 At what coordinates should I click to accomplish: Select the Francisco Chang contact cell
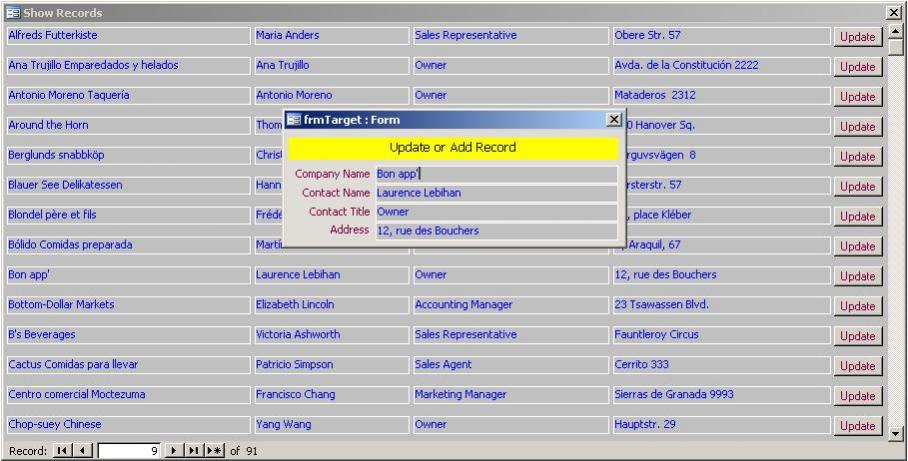tap(332, 394)
